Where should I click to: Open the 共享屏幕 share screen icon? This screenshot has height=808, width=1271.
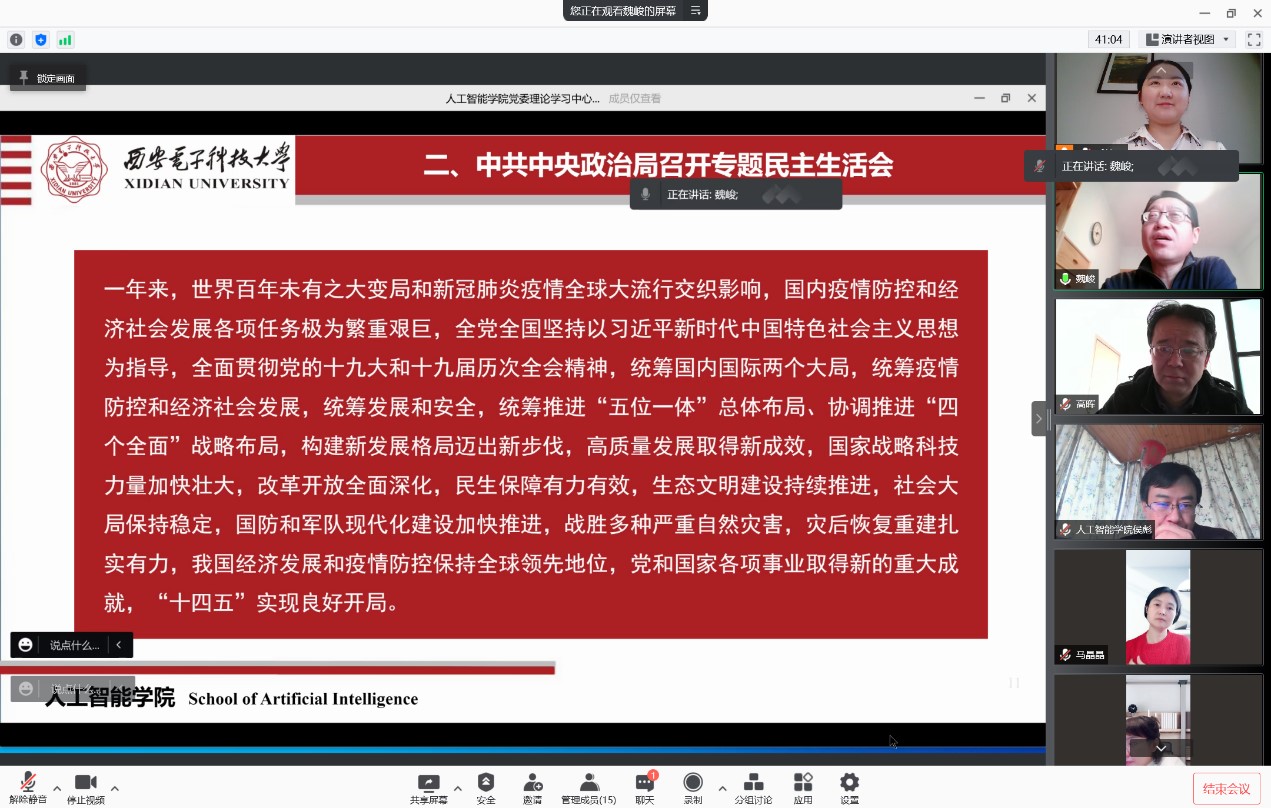[428, 787]
